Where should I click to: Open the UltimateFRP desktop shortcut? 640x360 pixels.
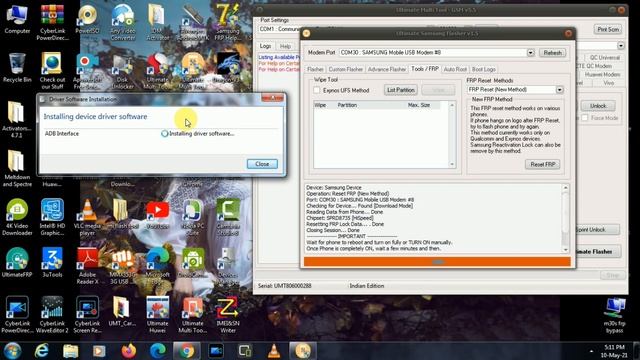tap(17, 262)
